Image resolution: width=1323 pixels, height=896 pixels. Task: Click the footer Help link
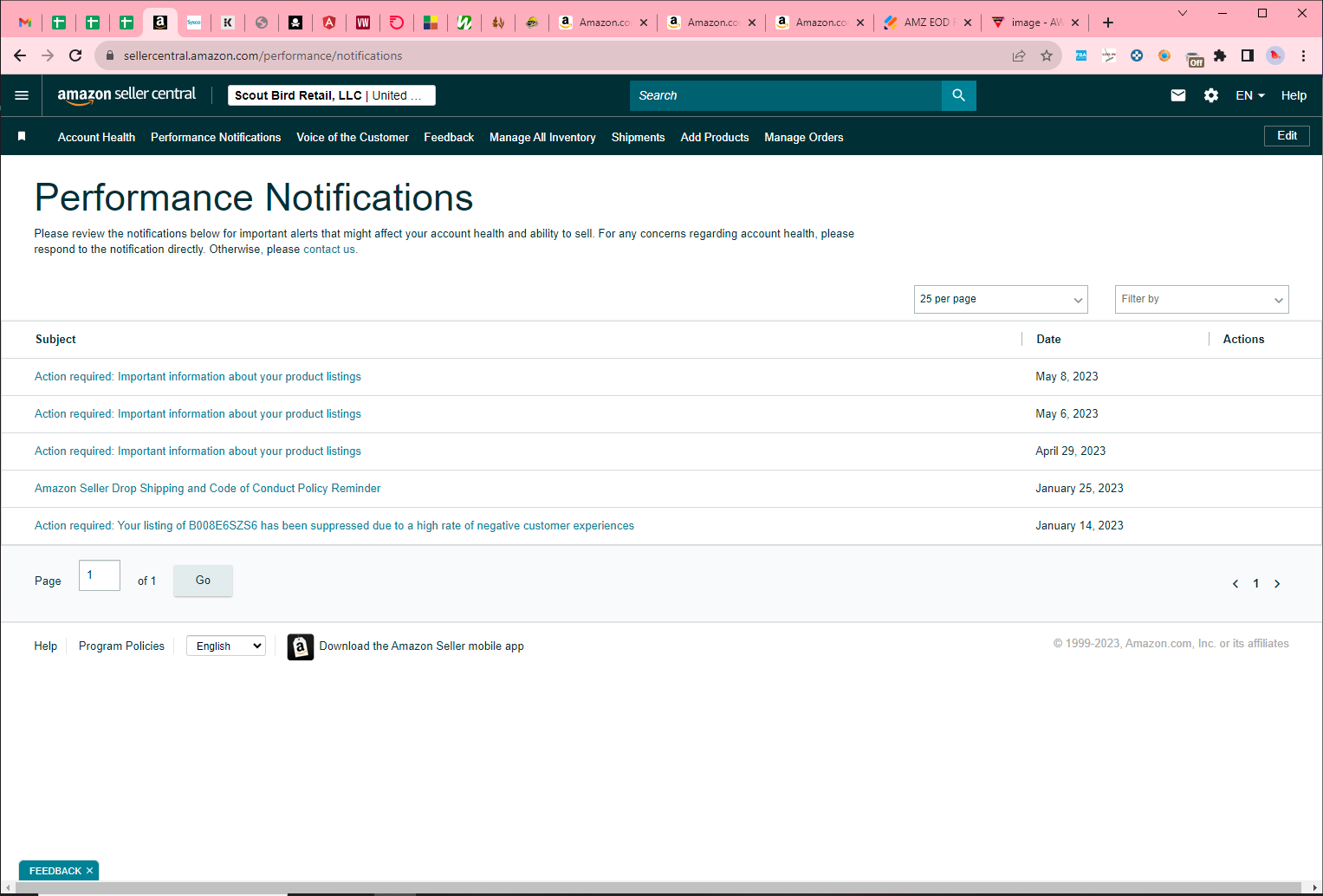coord(46,646)
